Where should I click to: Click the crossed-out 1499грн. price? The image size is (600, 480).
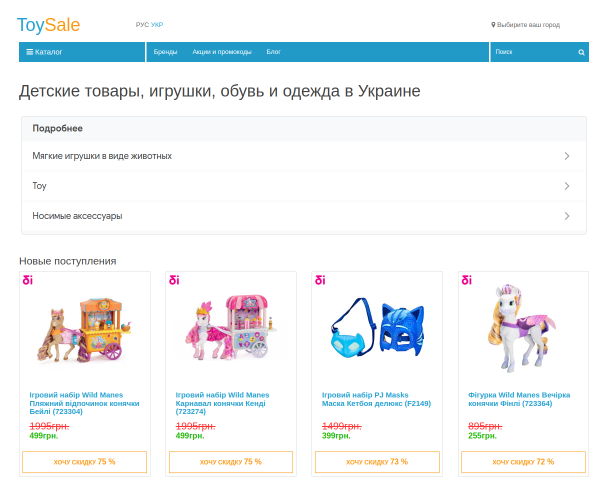click(342, 426)
